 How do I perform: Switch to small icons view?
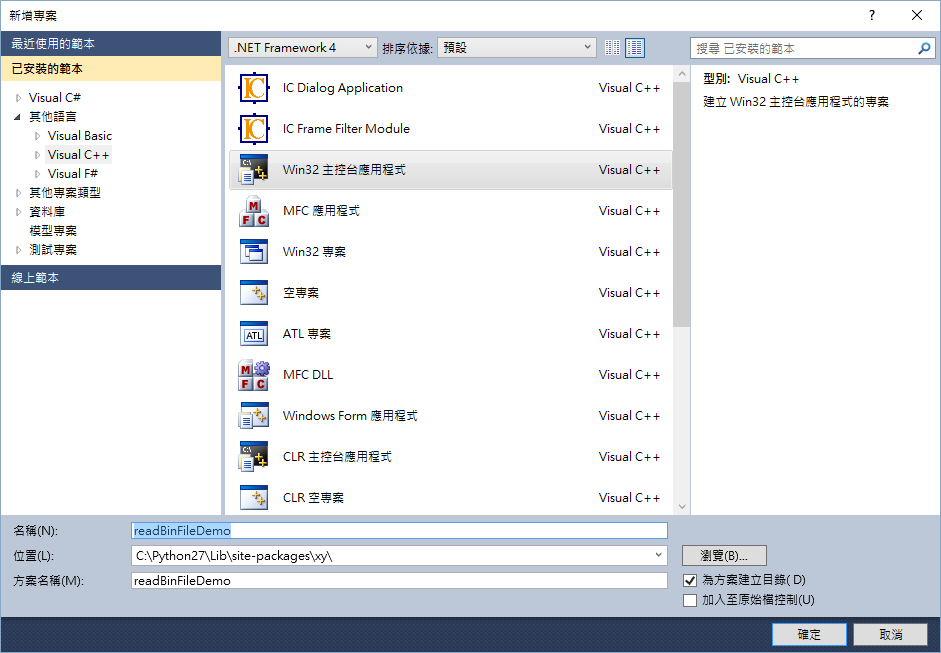pyautogui.click(x=612, y=48)
